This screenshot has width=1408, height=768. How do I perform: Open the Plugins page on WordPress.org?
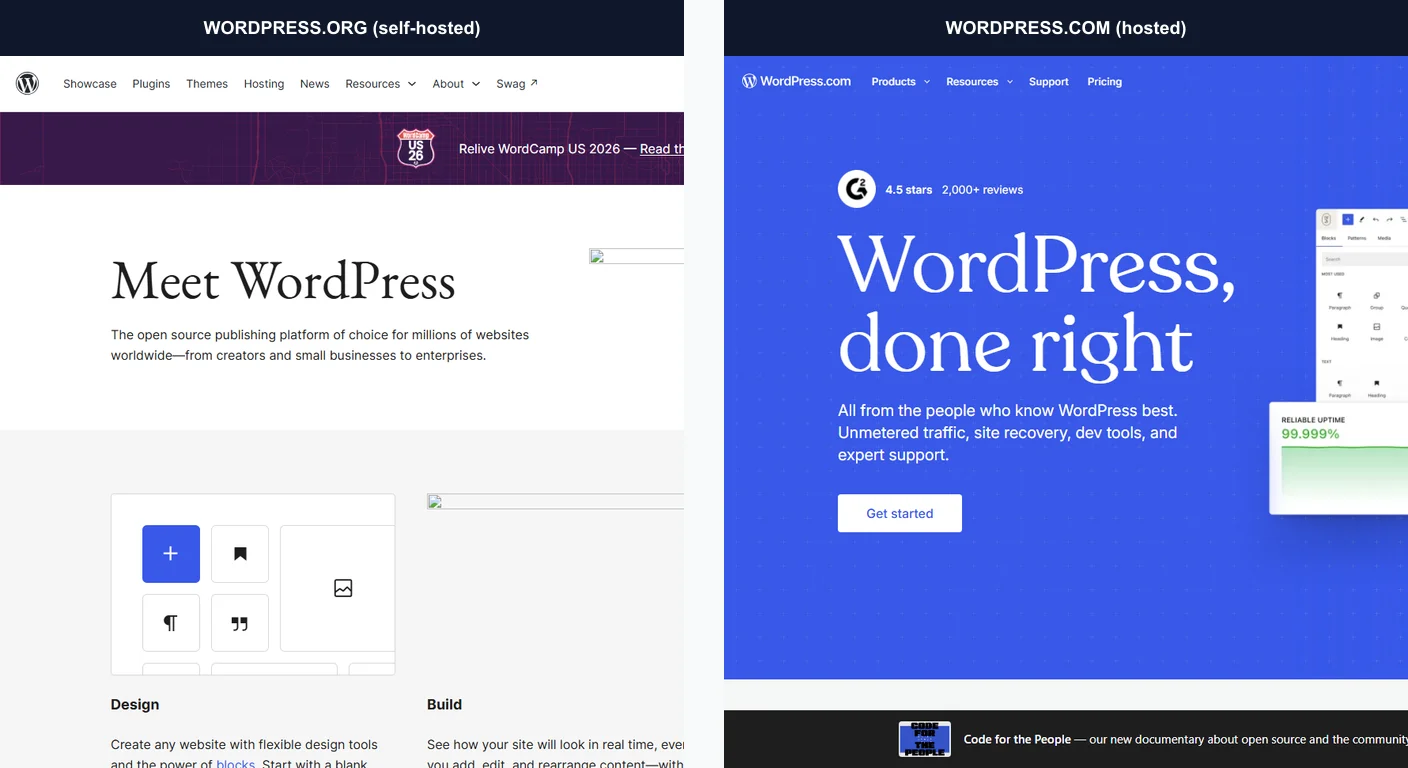151,84
